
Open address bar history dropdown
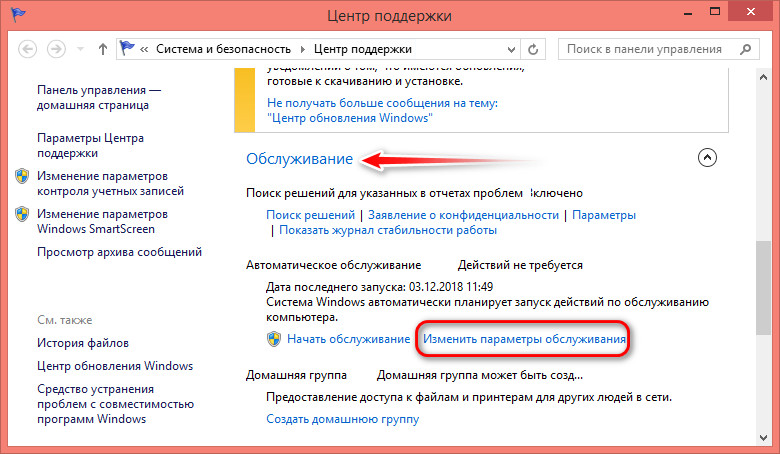coord(511,49)
